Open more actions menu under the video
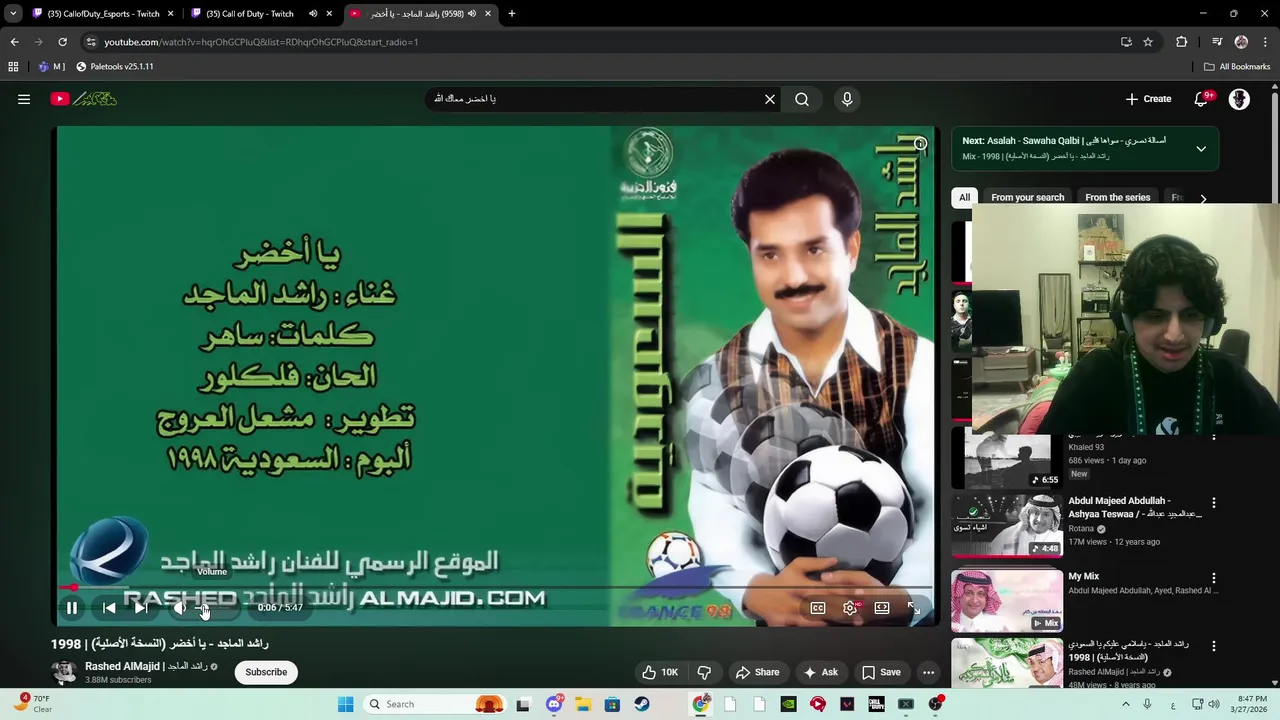 point(929,672)
